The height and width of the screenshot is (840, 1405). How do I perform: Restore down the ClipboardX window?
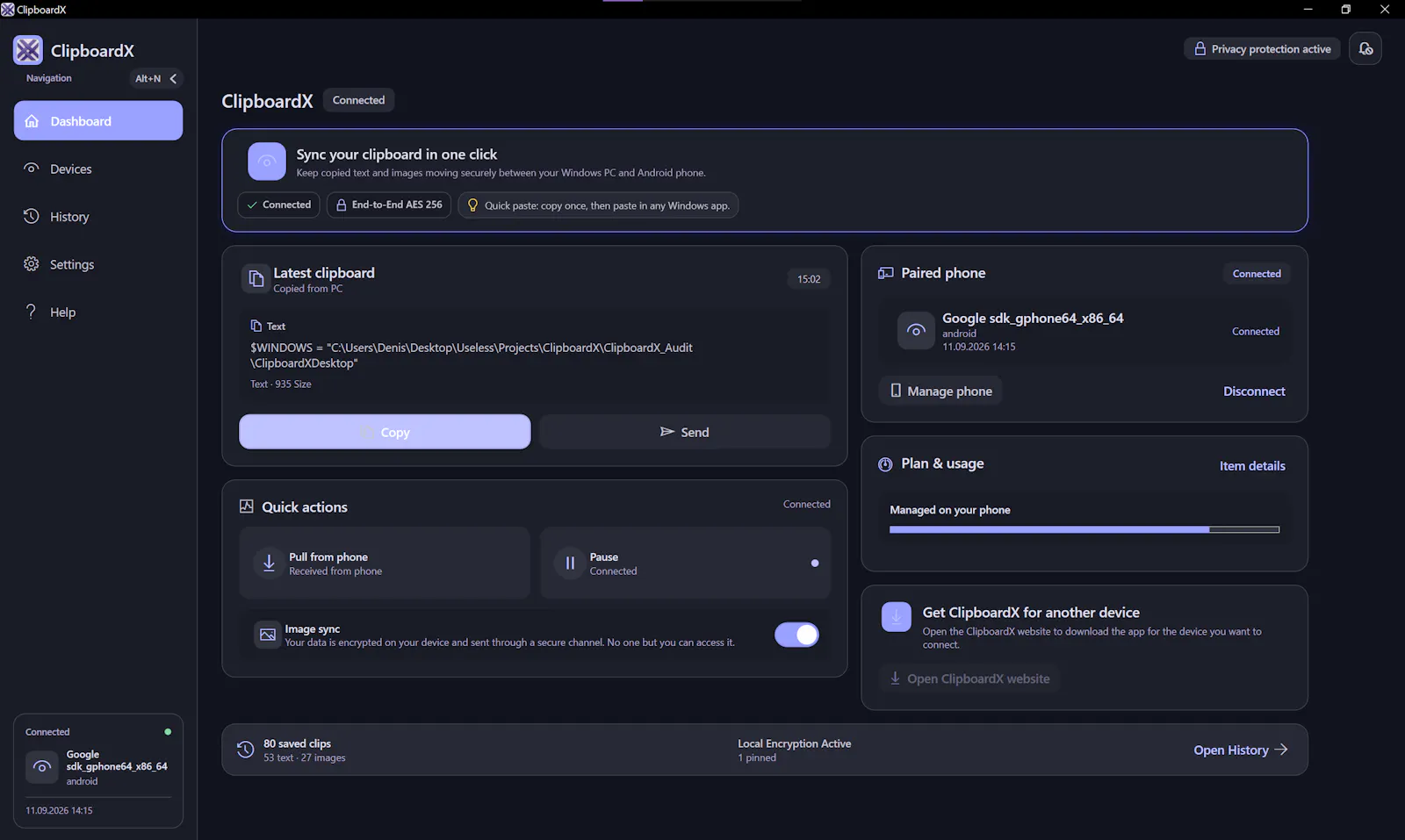pyautogui.click(x=1345, y=10)
